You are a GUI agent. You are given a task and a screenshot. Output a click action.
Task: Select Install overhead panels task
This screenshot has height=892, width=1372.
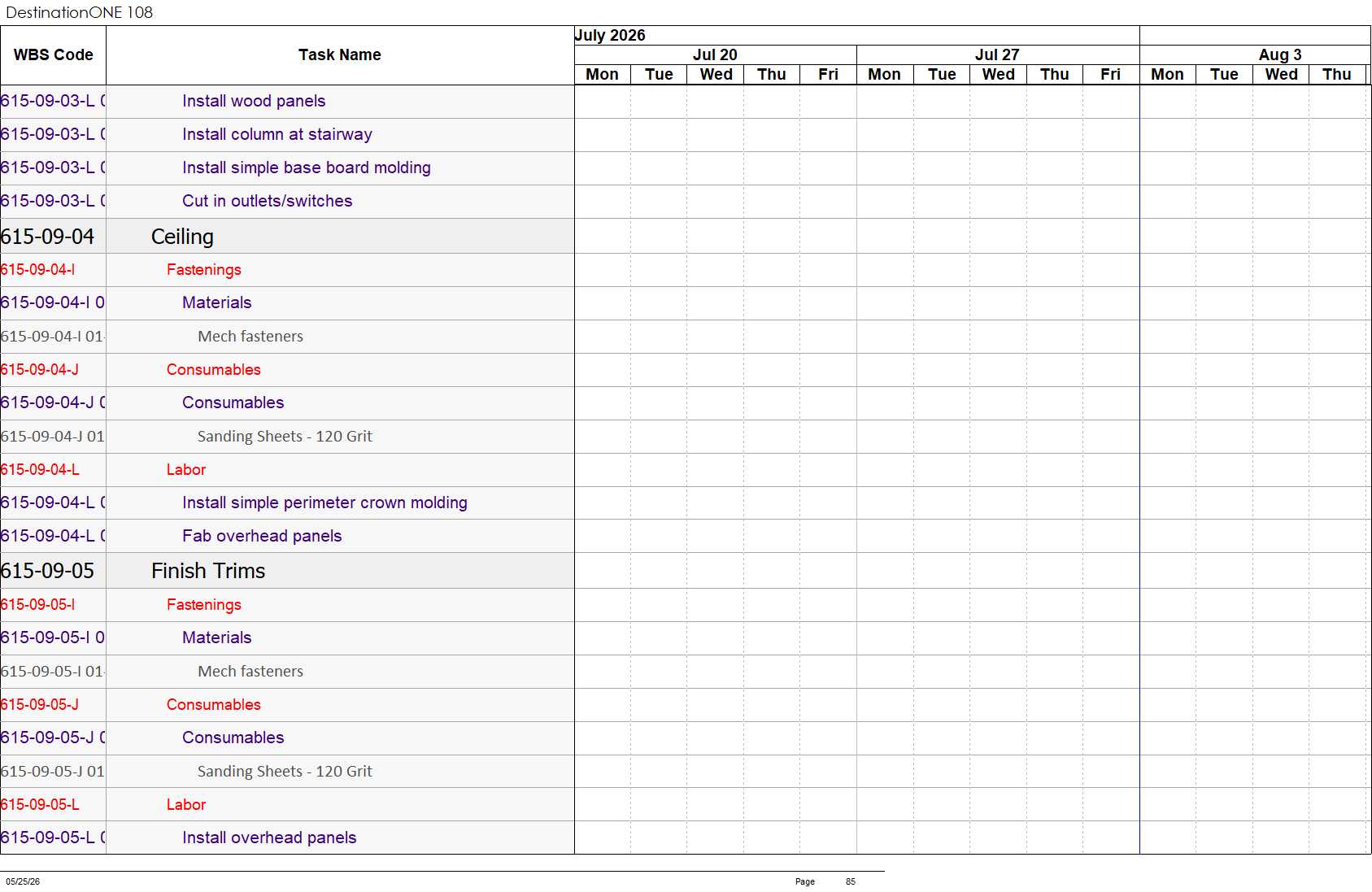[x=269, y=838]
